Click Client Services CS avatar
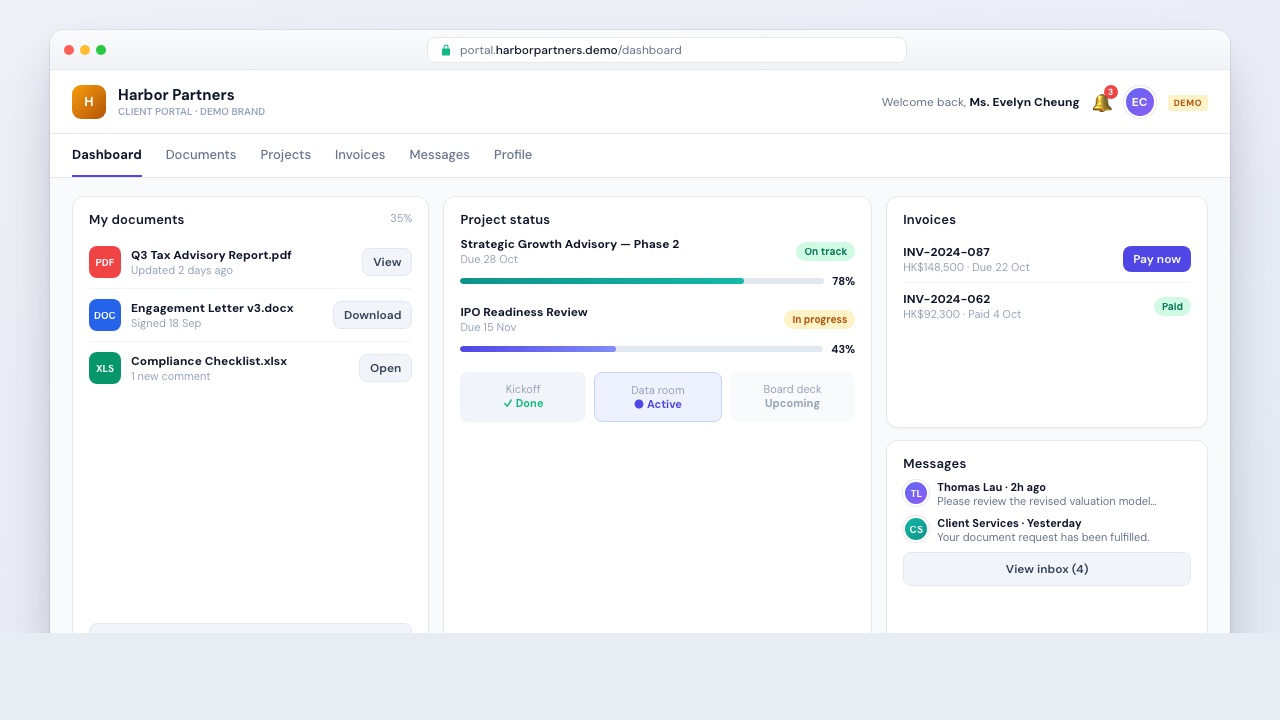This screenshot has height=720, width=1280. click(916, 529)
